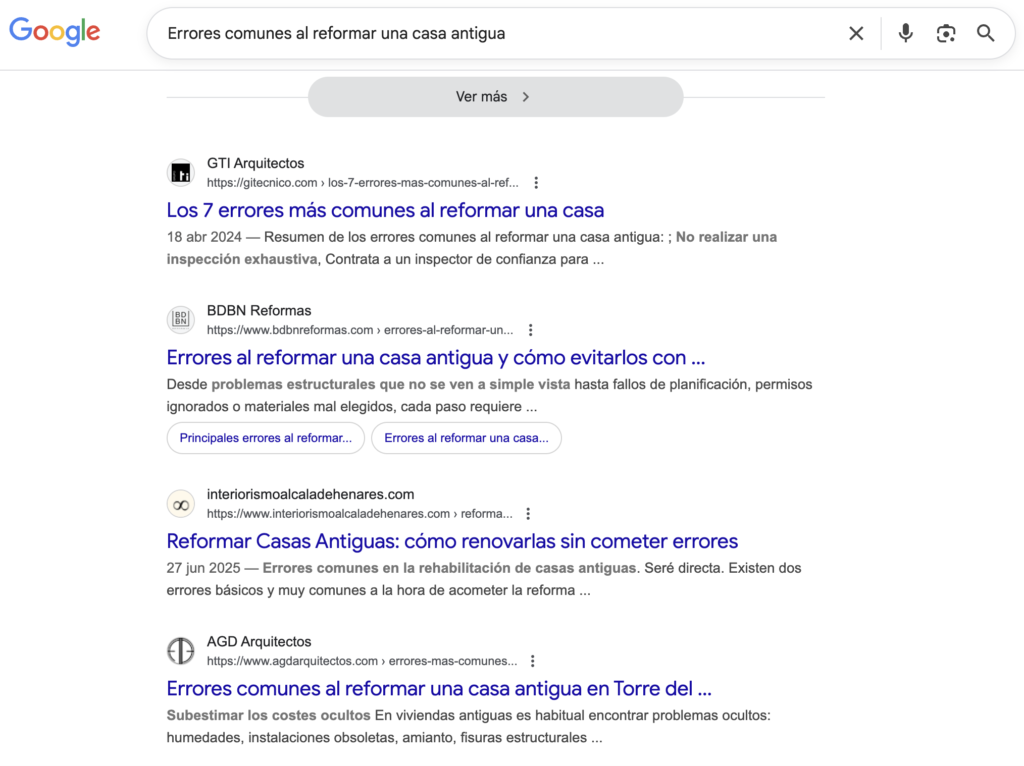Click the interiorismoalcaladehenares.com infinity favicon
The width and height of the screenshot is (1024, 766).
180,503
